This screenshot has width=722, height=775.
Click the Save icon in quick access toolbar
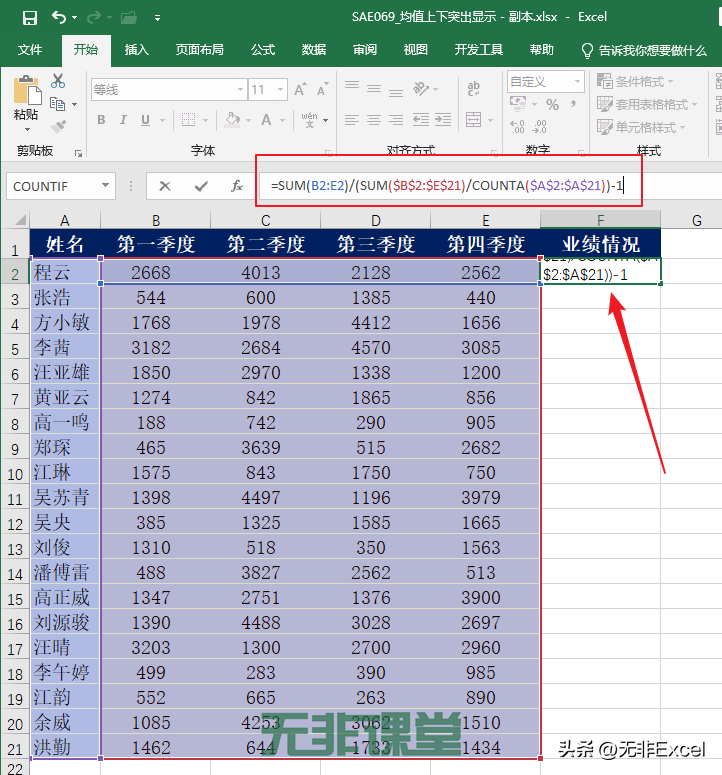(x=30, y=18)
